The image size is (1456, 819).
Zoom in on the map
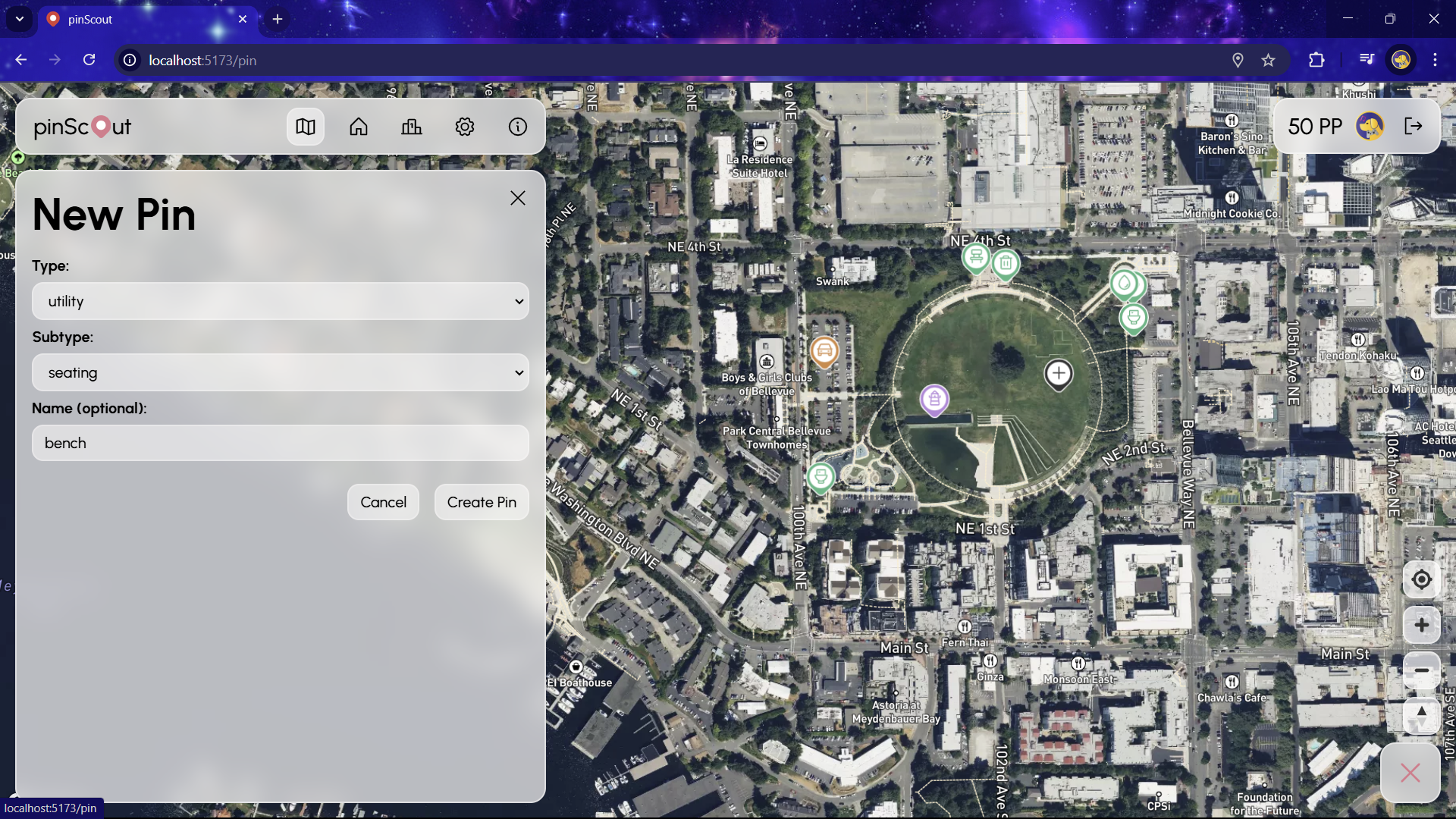[1421, 626]
